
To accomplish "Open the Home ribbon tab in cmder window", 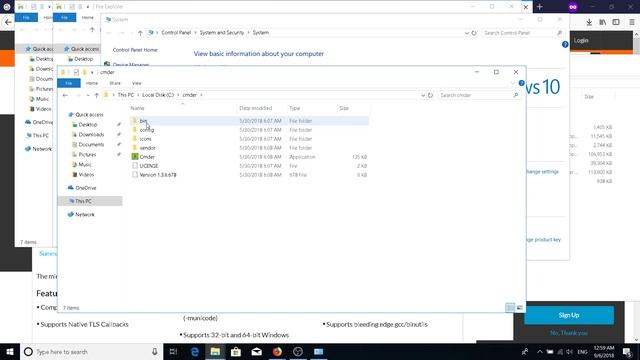I will pos(92,83).
